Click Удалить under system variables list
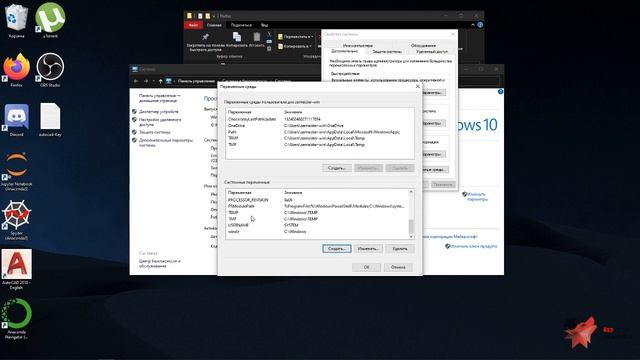The image size is (640, 360). [400, 249]
